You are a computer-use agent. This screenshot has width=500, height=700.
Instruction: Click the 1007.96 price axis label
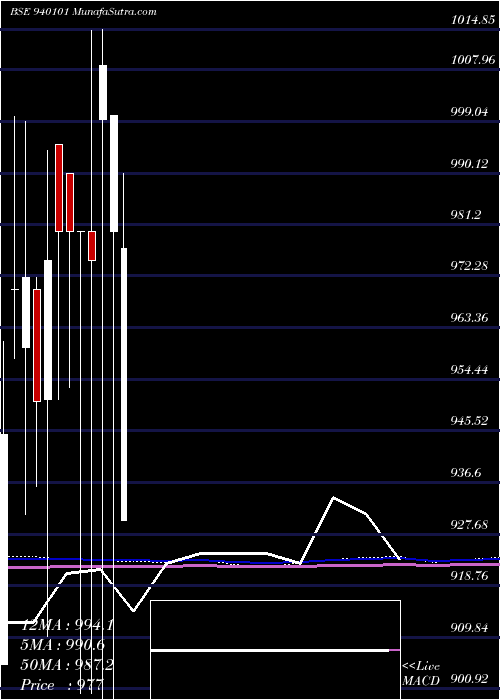tap(473, 59)
